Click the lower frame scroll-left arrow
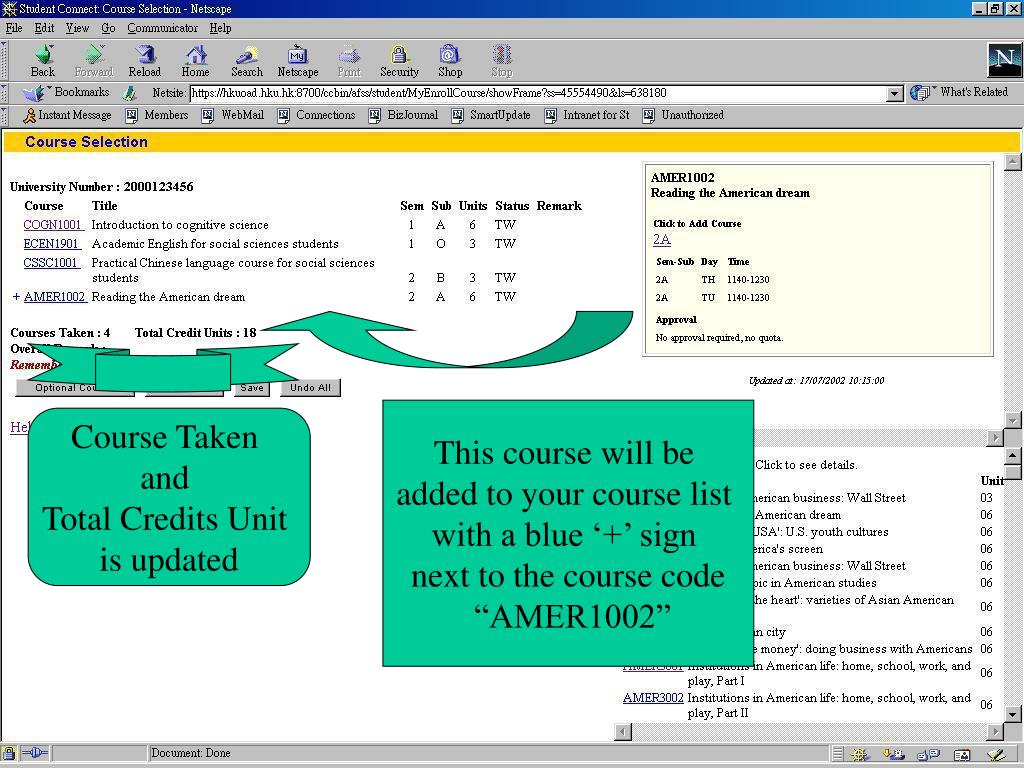This screenshot has height=768, width=1024. pos(623,732)
